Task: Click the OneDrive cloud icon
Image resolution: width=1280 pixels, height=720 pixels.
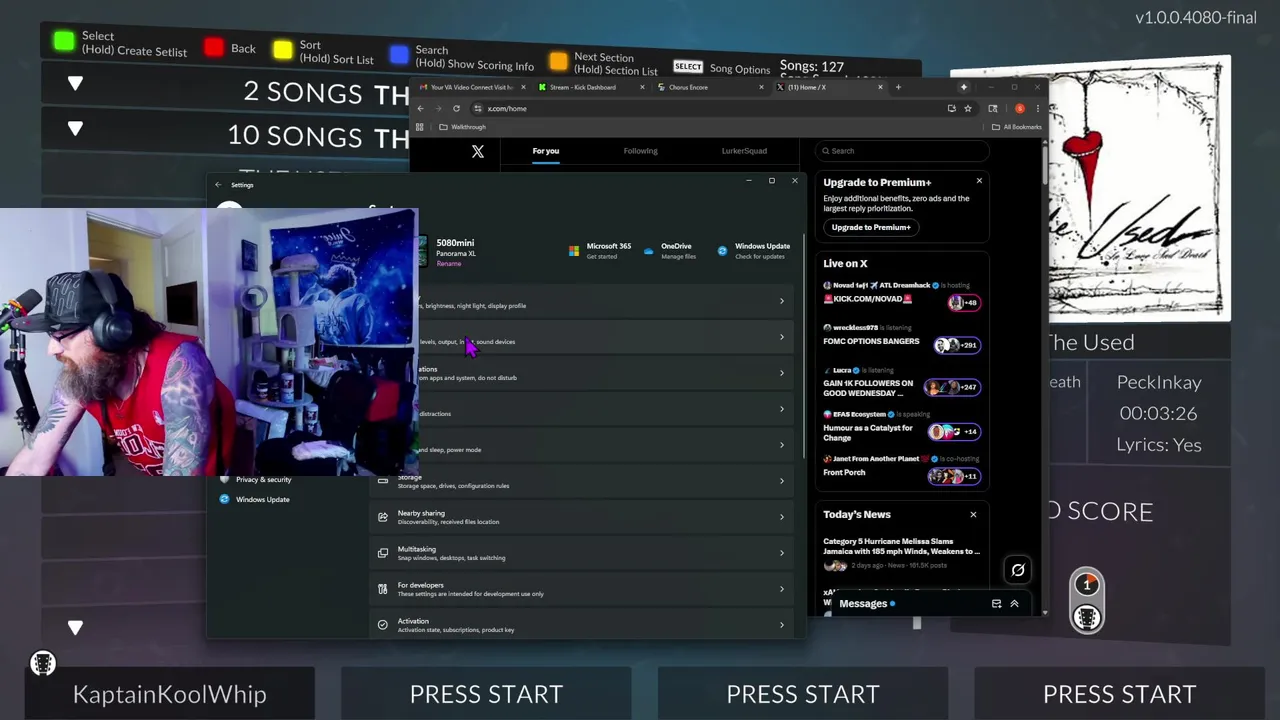Action: point(649,251)
